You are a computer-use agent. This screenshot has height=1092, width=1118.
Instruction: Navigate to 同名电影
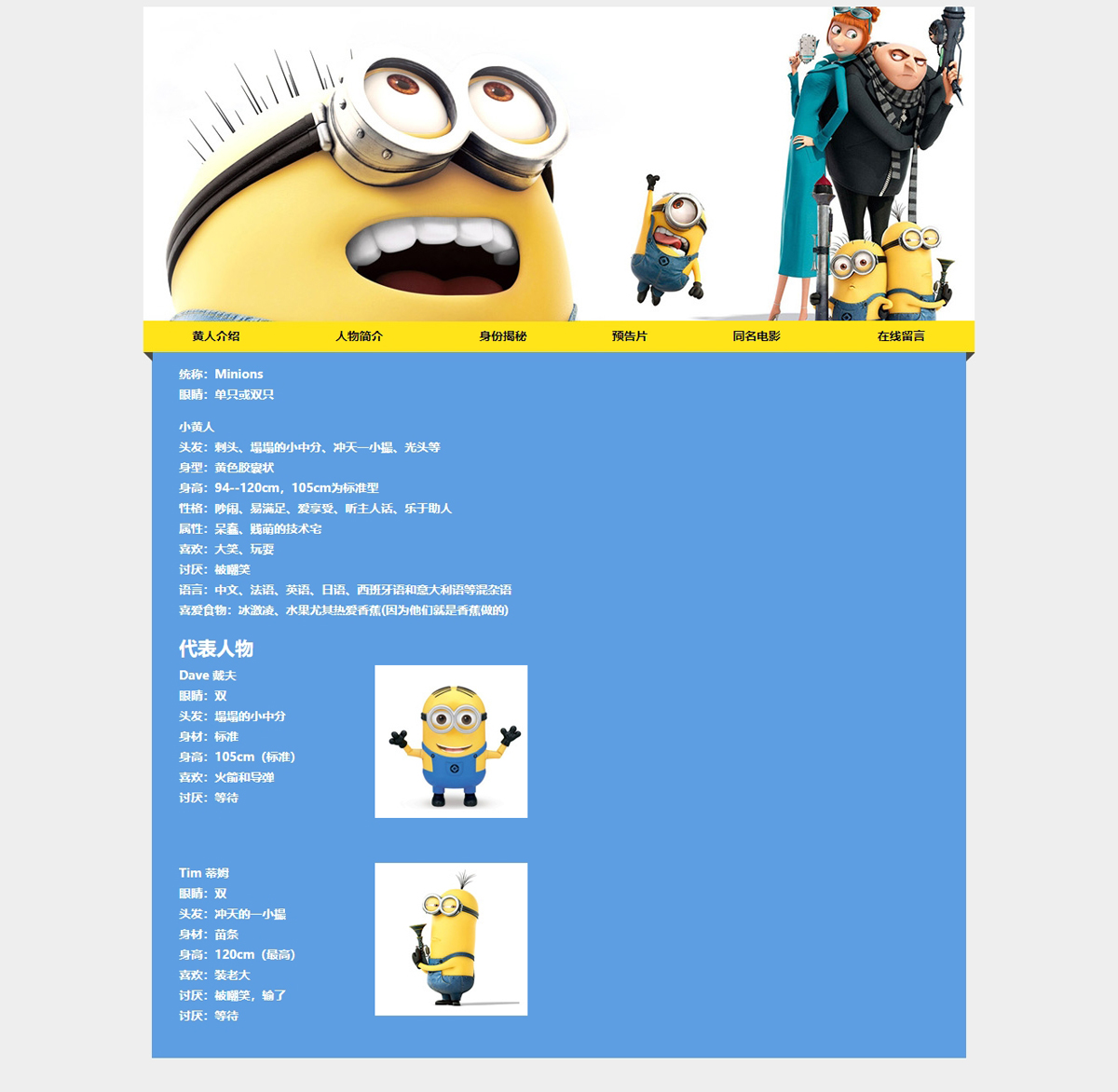click(x=757, y=336)
